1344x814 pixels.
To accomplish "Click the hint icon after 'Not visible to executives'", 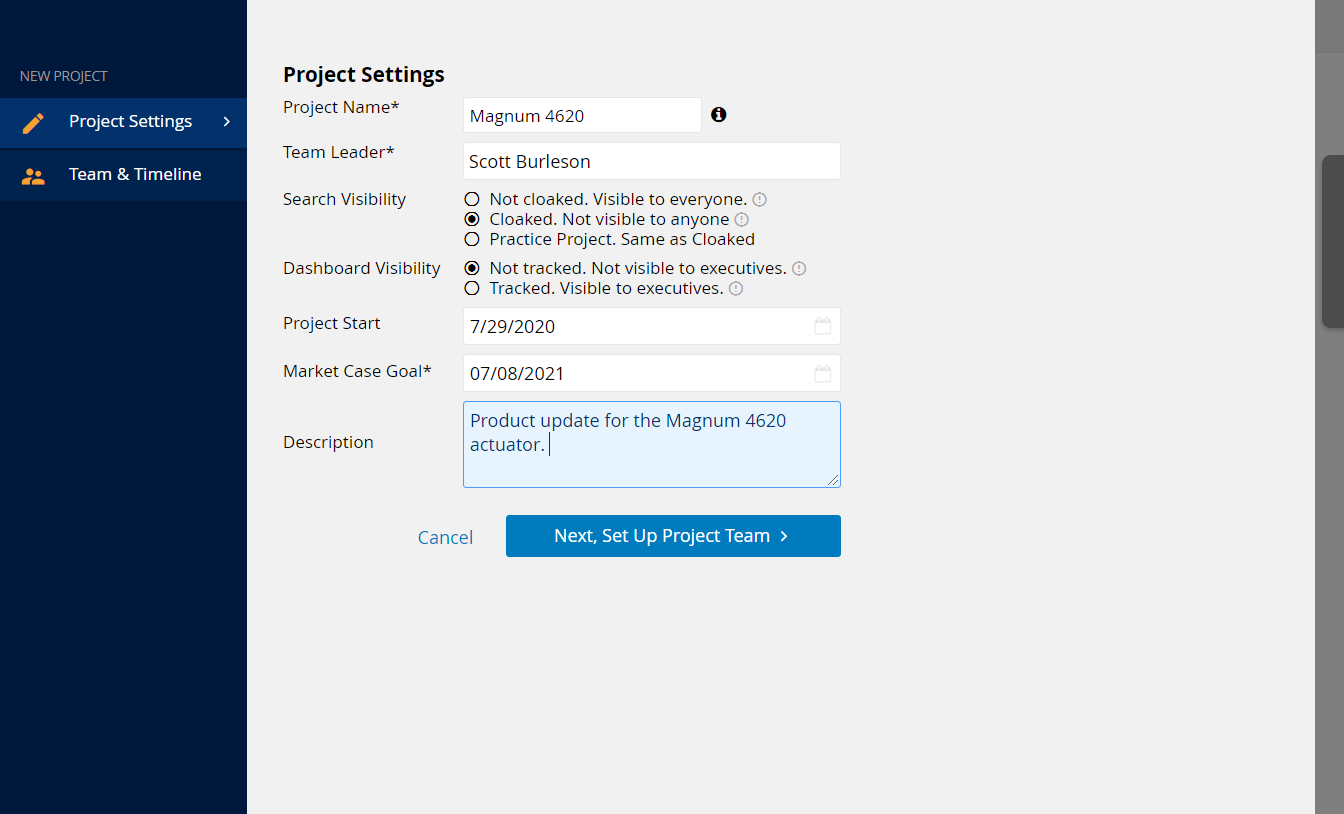I will [x=798, y=269].
